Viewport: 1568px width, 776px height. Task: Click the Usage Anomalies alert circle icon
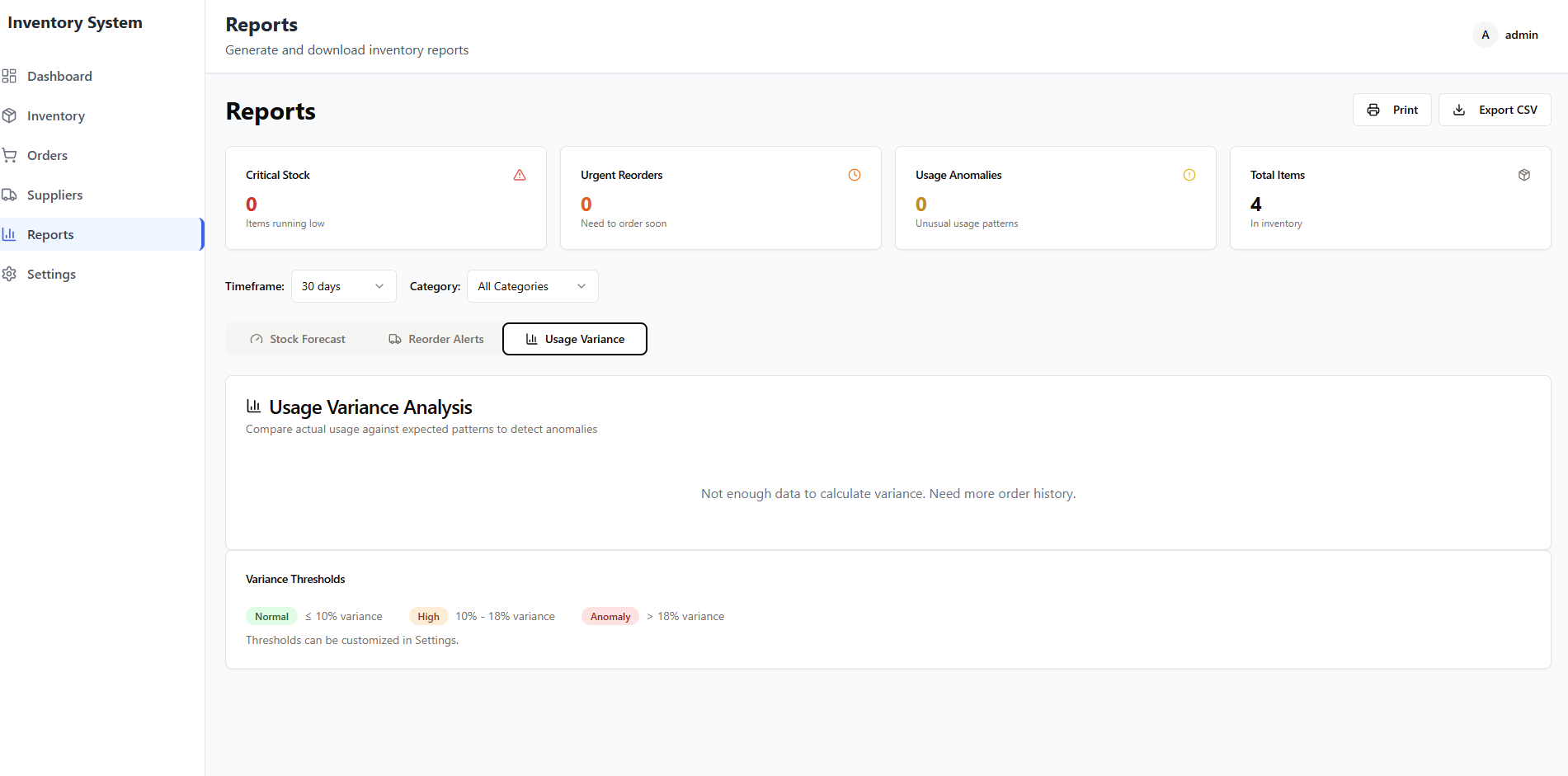click(1189, 175)
